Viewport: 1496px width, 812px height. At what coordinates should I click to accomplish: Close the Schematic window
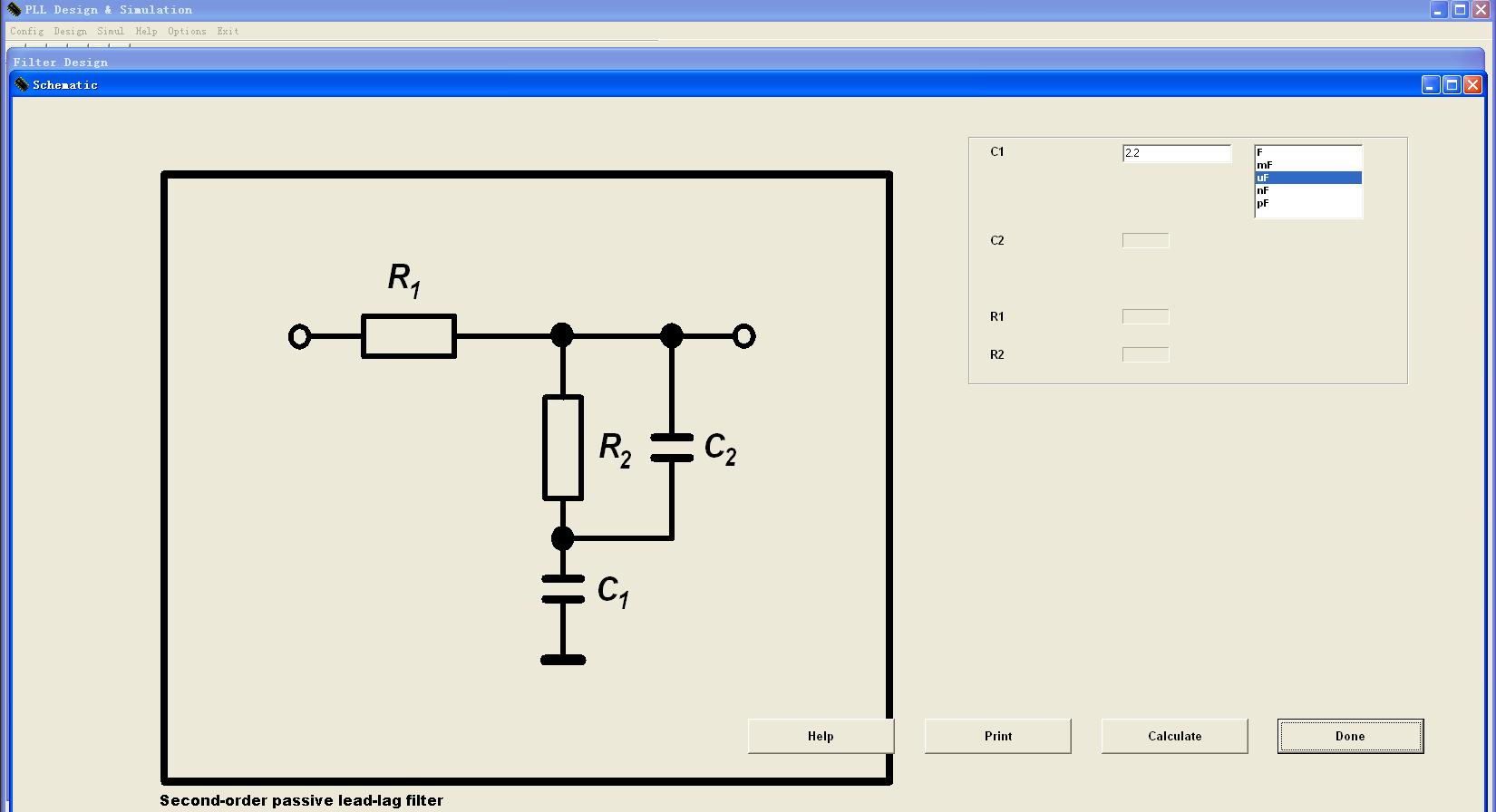pyautogui.click(x=1472, y=84)
